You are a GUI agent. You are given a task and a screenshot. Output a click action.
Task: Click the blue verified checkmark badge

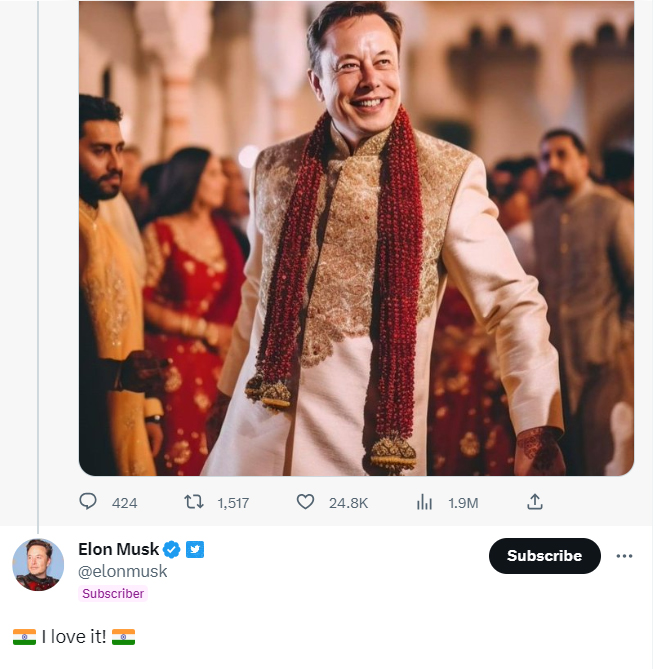tap(172, 550)
